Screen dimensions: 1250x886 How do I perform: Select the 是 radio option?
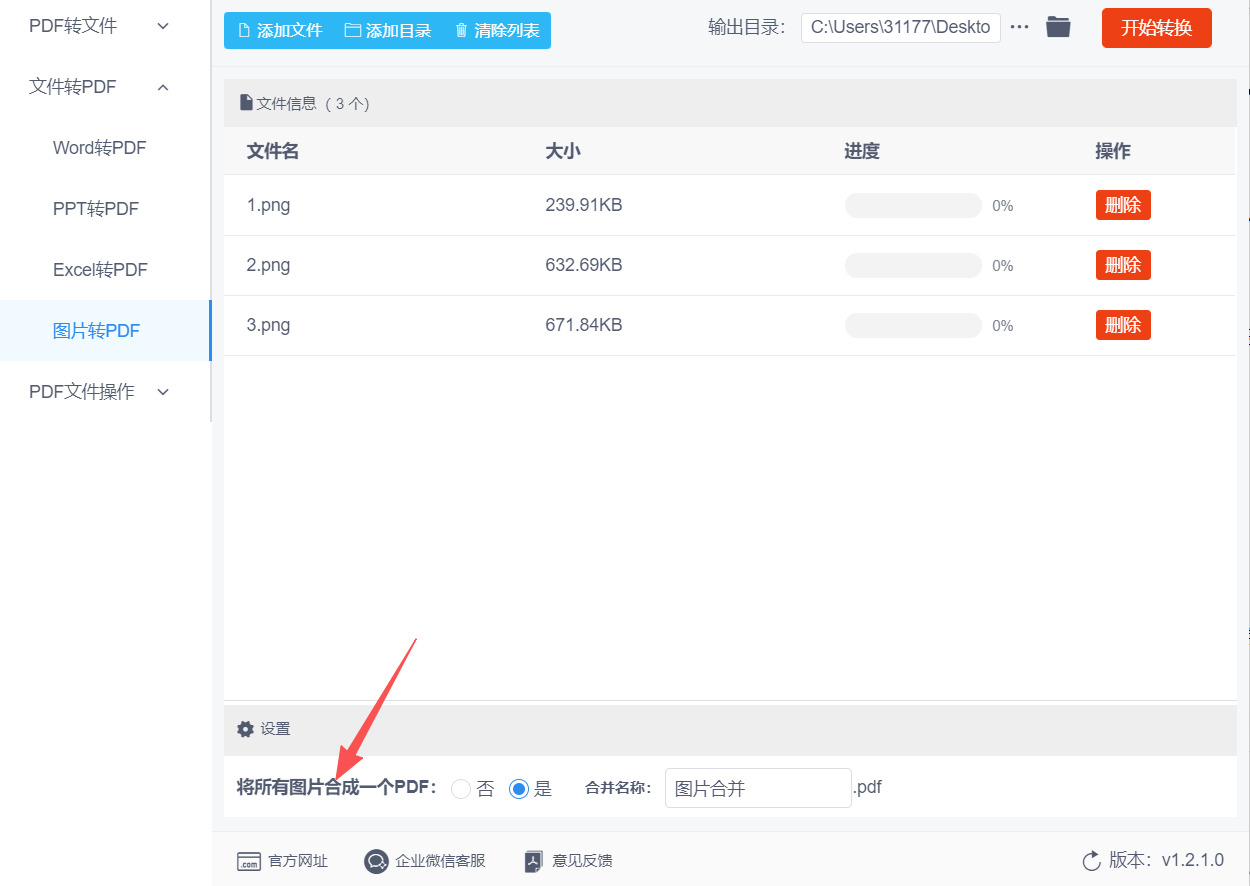click(519, 789)
